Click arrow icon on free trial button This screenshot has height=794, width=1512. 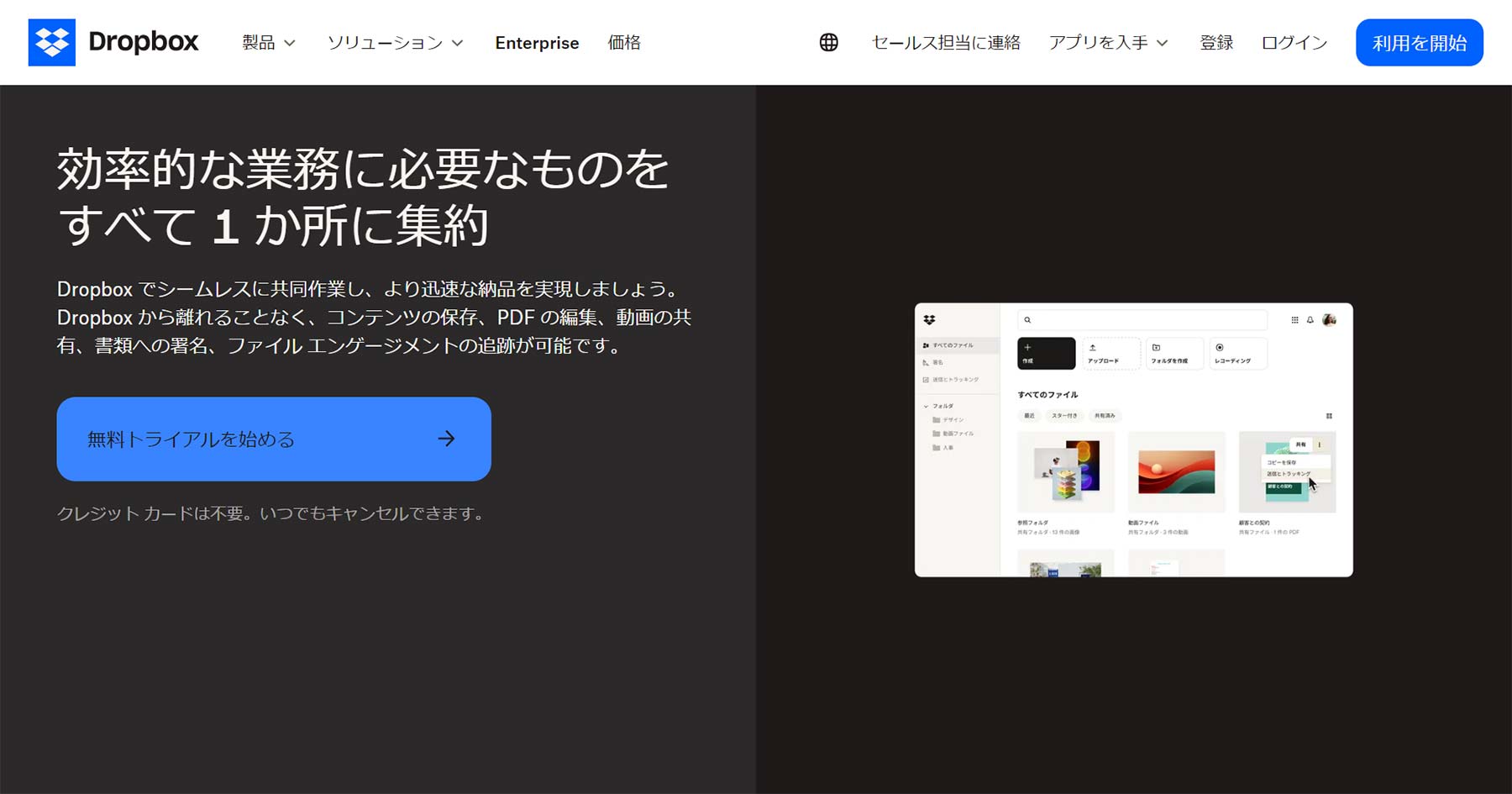[x=447, y=439]
